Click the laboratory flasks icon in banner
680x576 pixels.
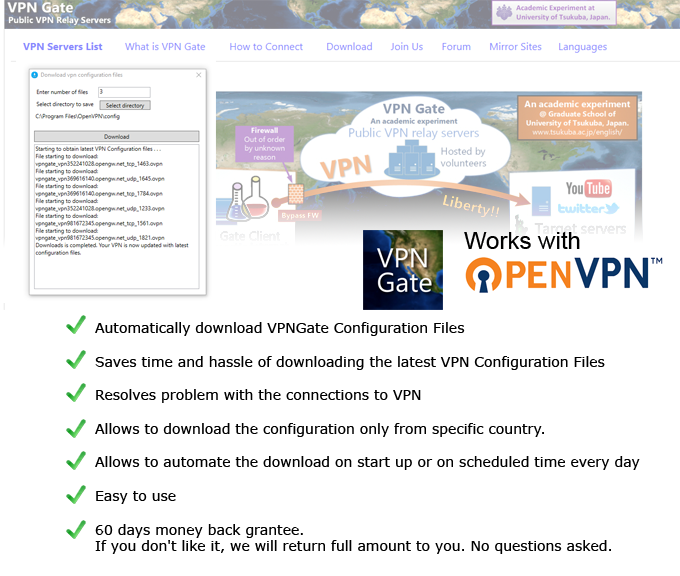tap(248, 199)
